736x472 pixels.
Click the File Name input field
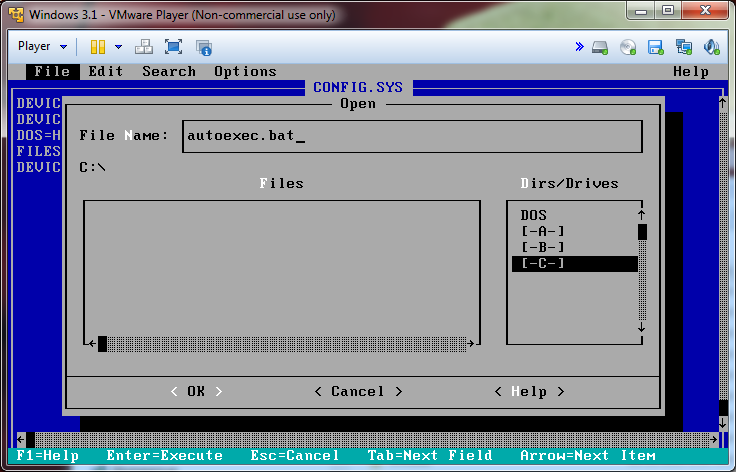(411, 136)
